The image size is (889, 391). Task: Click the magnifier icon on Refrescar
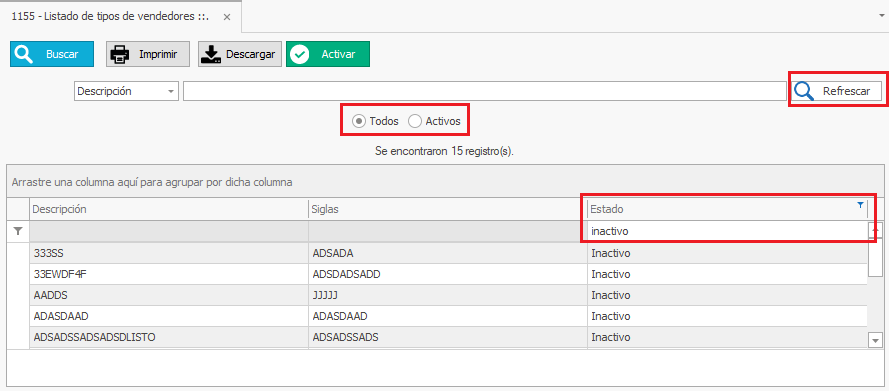point(804,91)
